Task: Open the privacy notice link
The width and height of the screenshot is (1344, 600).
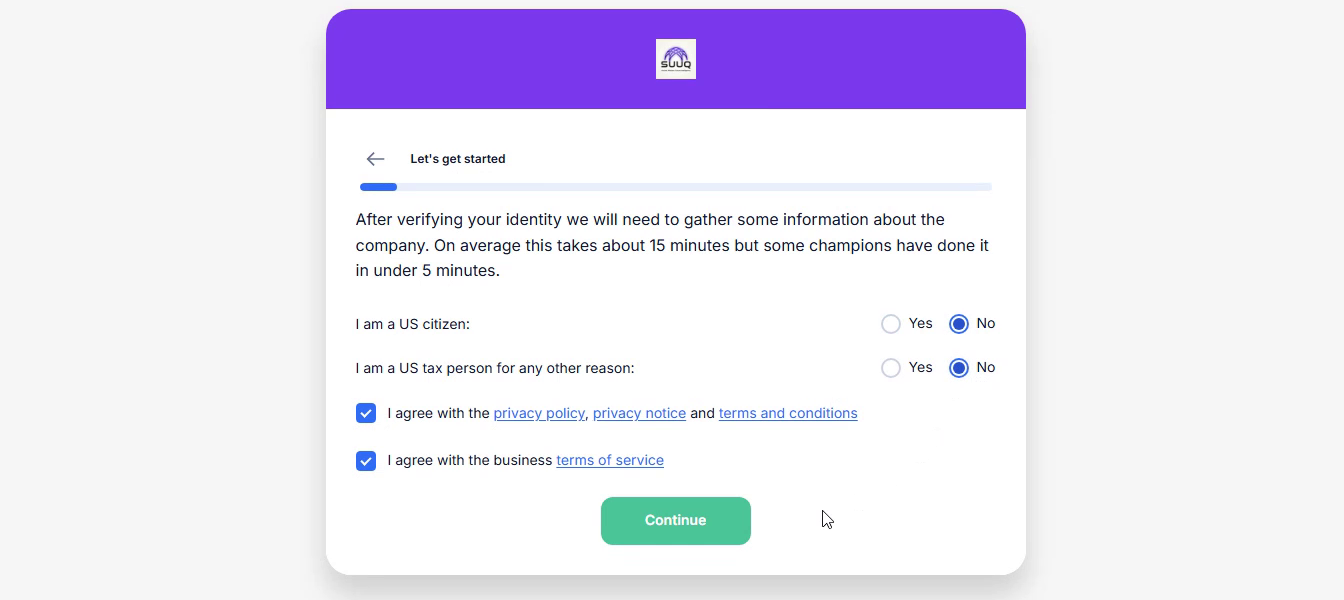Action: 639,413
